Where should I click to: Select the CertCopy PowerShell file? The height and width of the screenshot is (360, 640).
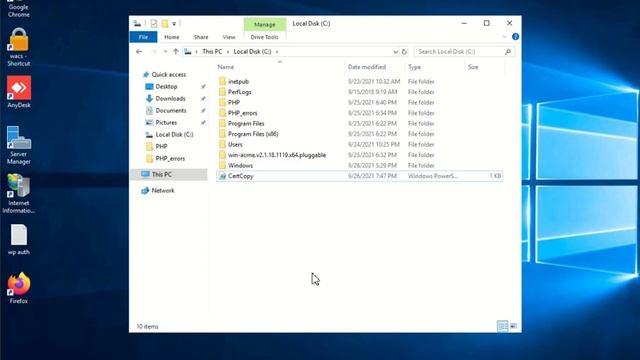coord(241,176)
